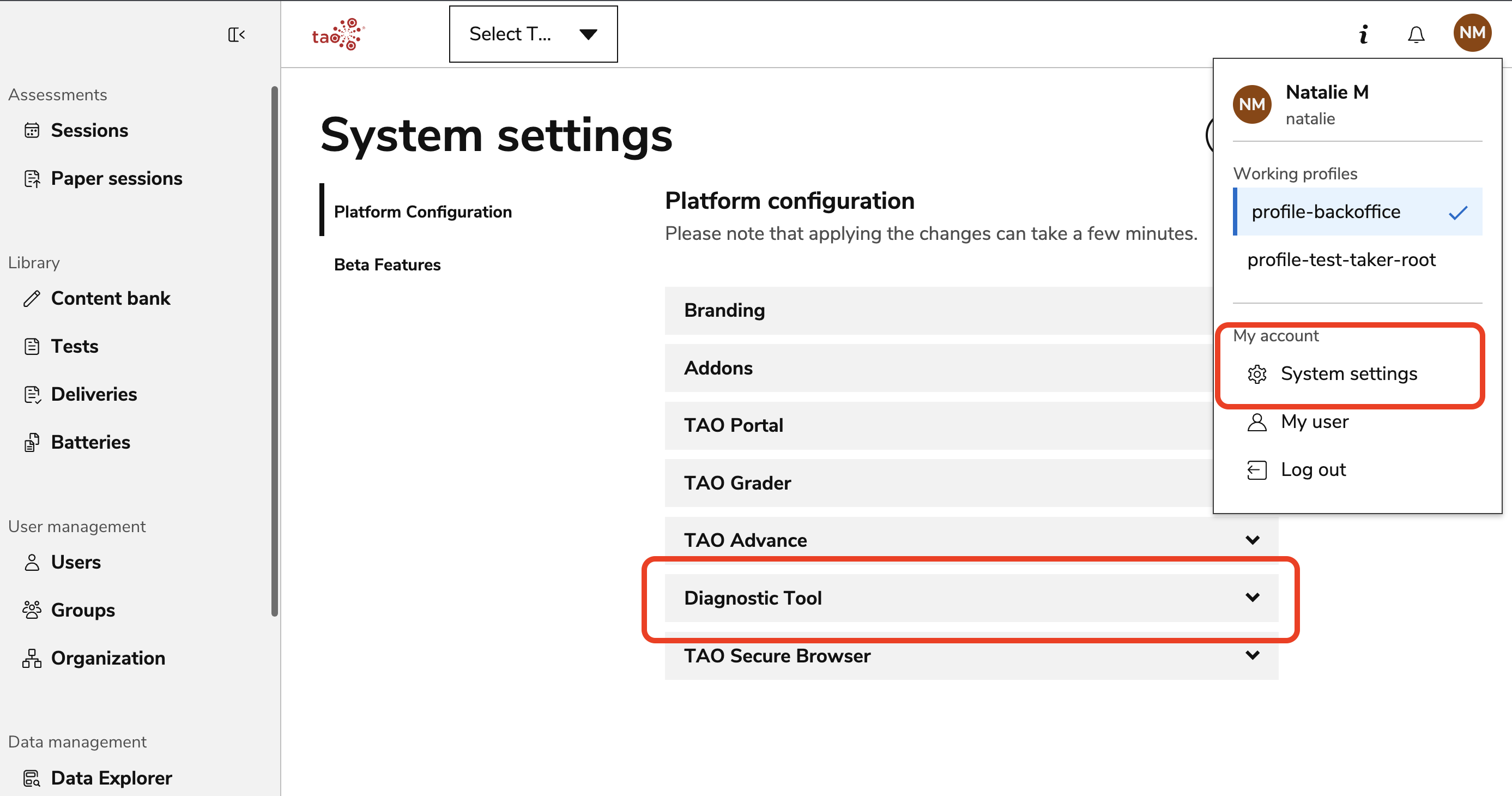This screenshot has height=796, width=1512.
Task: Go to Organization in User management
Action: point(108,658)
